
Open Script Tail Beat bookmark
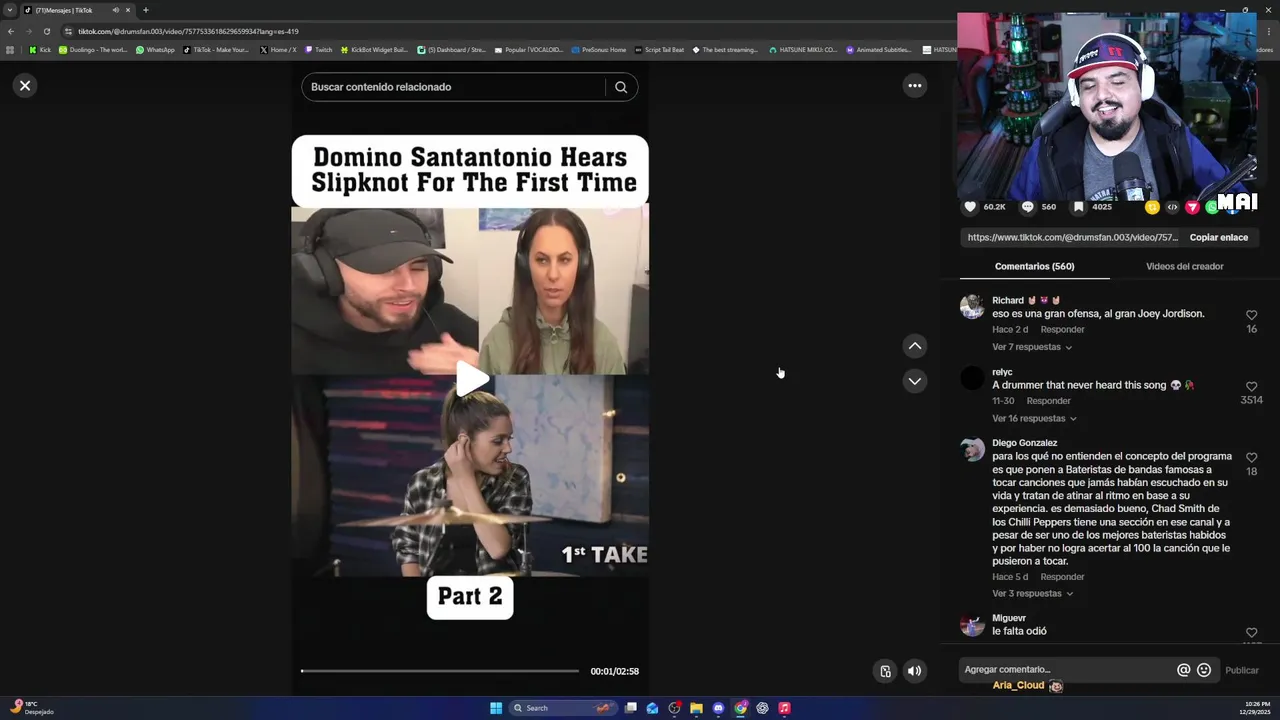point(660,49)
